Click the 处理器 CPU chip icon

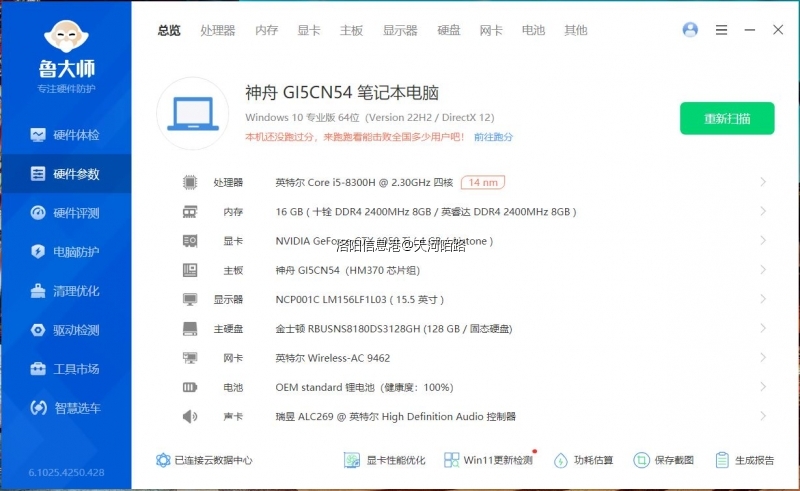click(190, 182)
